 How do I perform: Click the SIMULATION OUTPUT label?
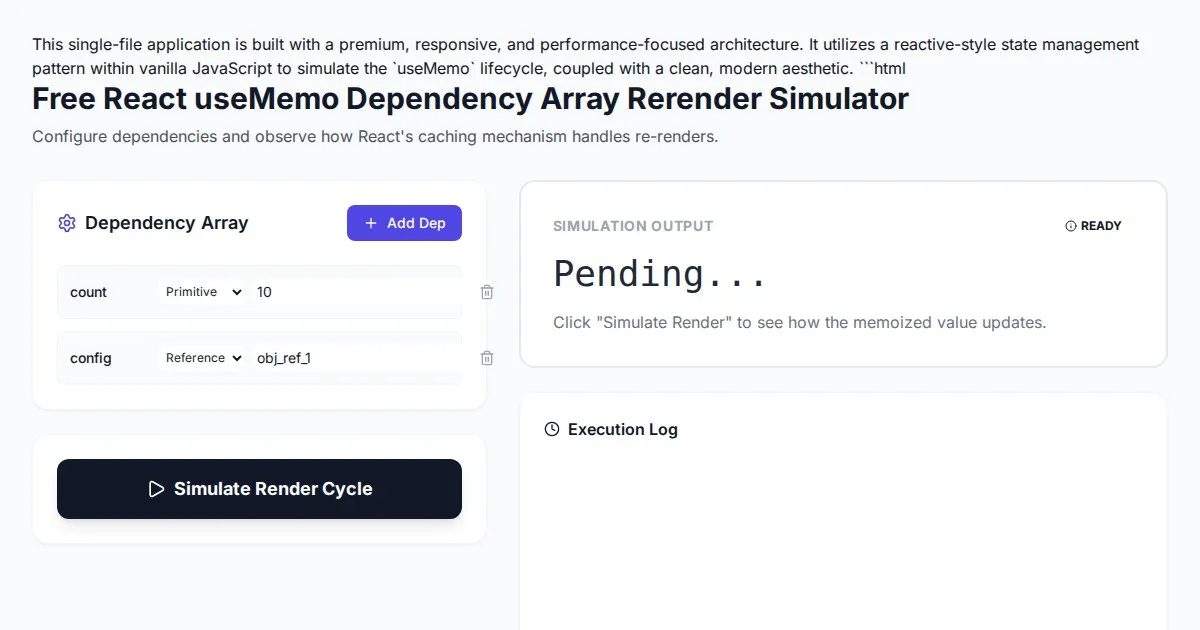click(633, 226)
